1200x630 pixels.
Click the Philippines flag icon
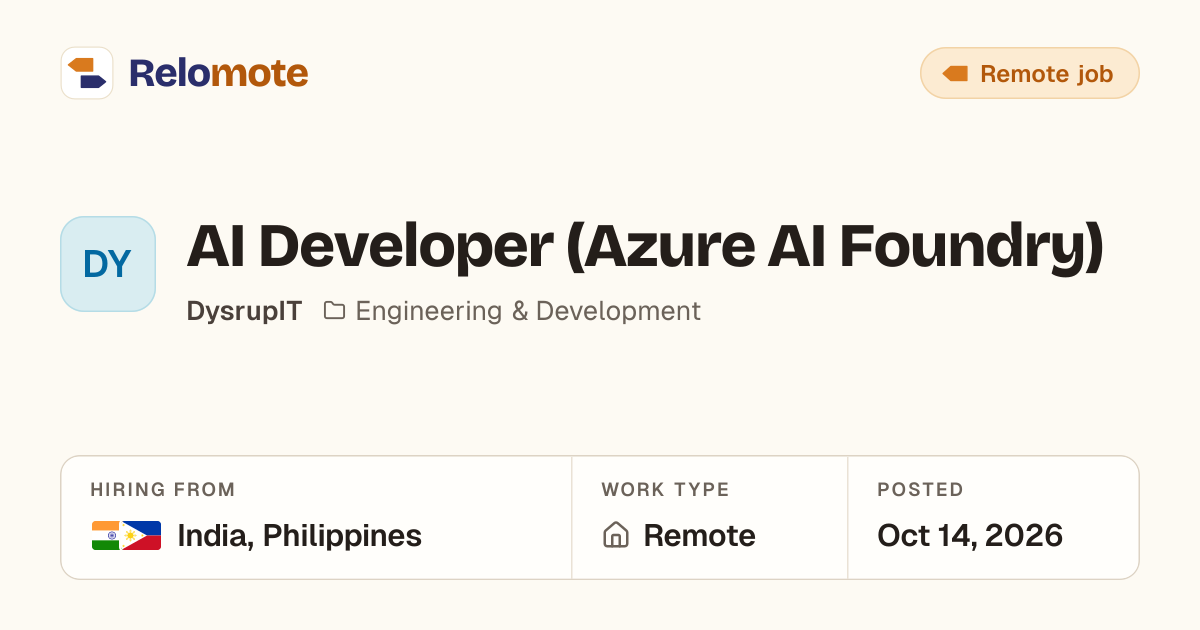tap(142, 536)
